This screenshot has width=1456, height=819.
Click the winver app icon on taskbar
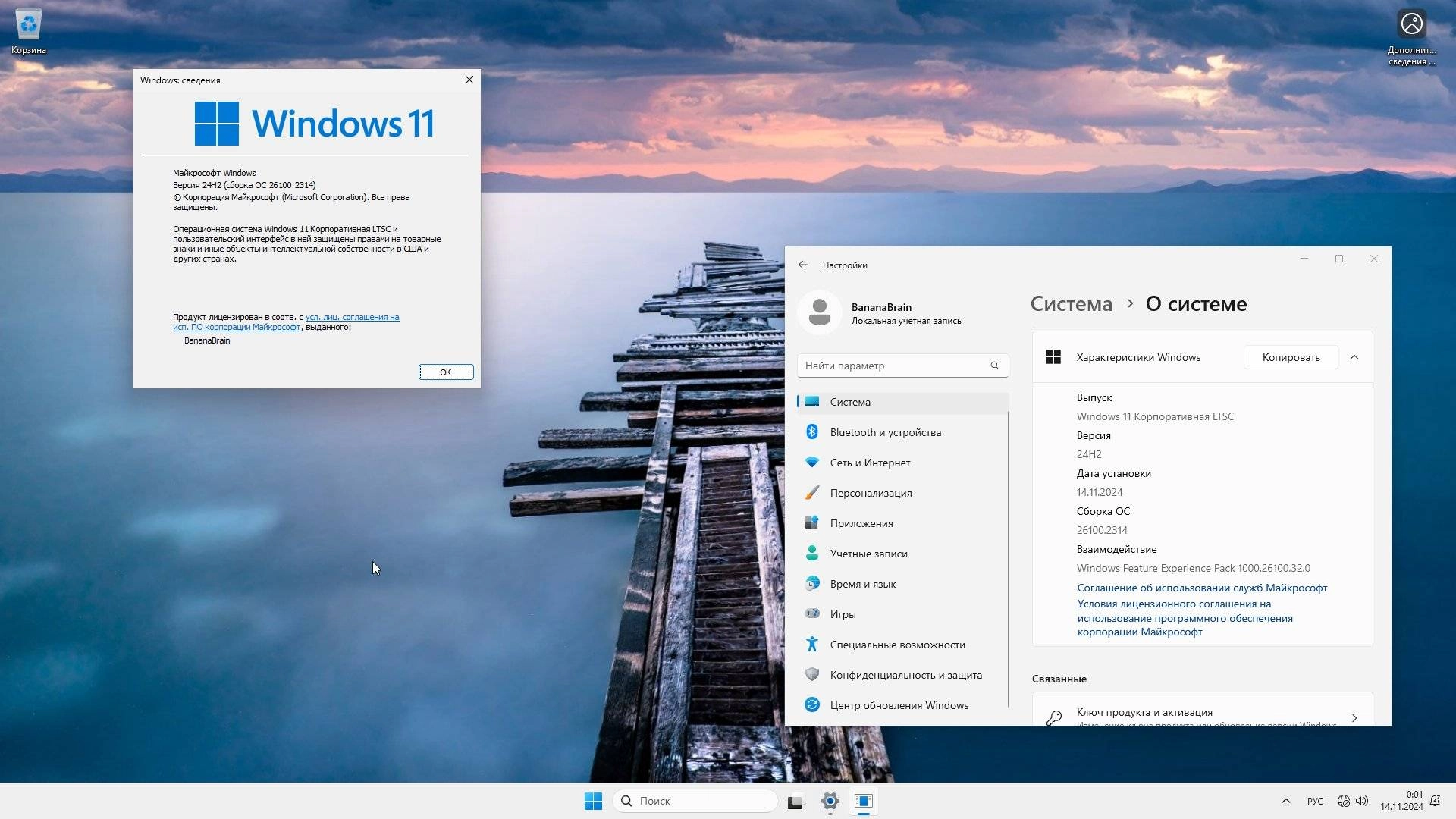(864, 801)
